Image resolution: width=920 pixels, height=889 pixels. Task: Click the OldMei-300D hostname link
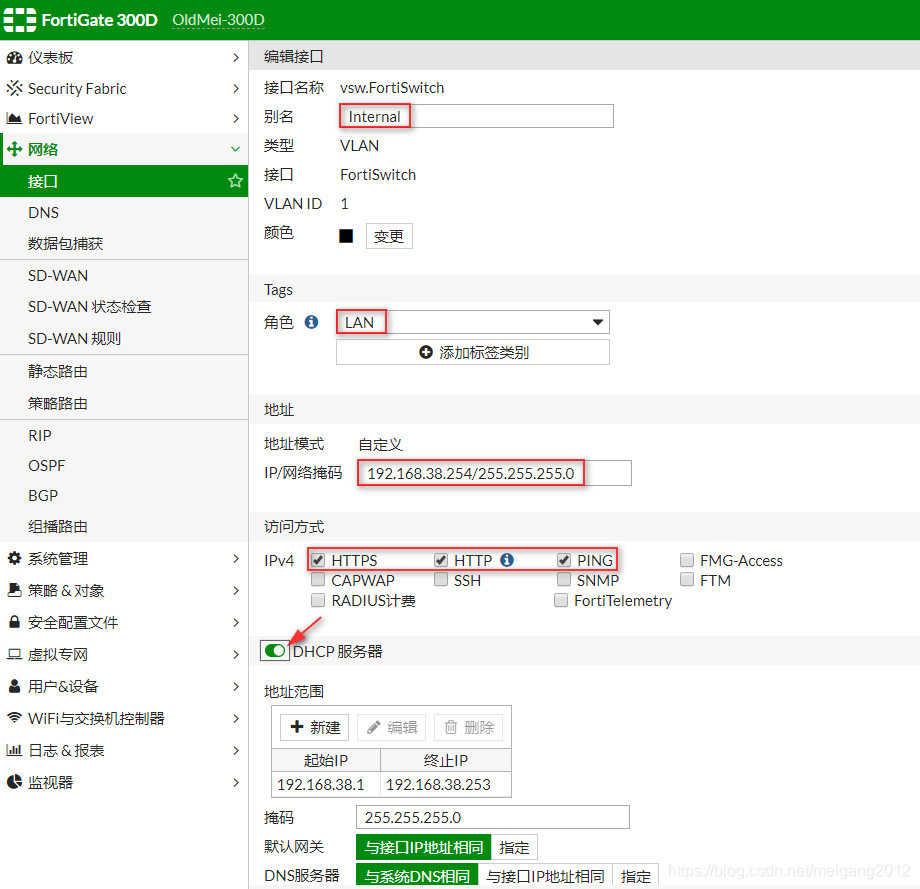coord(218,20)
